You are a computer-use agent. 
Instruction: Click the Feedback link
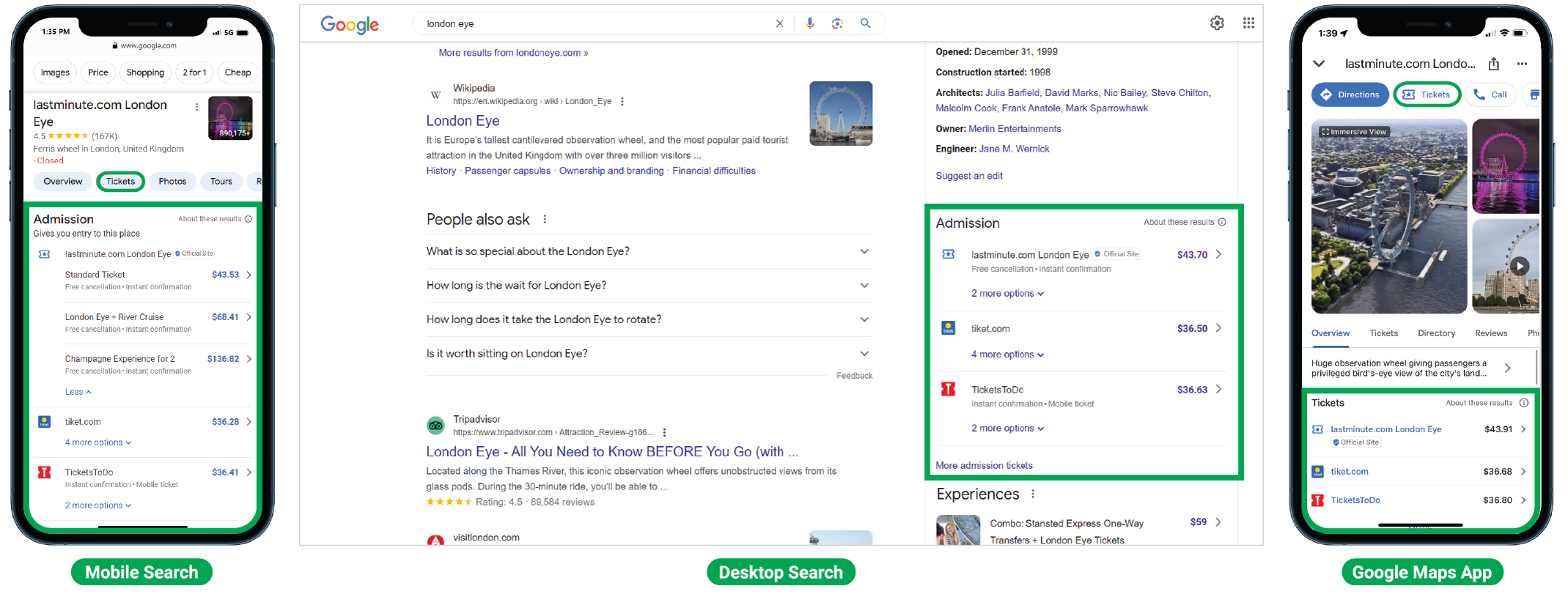click(854, 376)
